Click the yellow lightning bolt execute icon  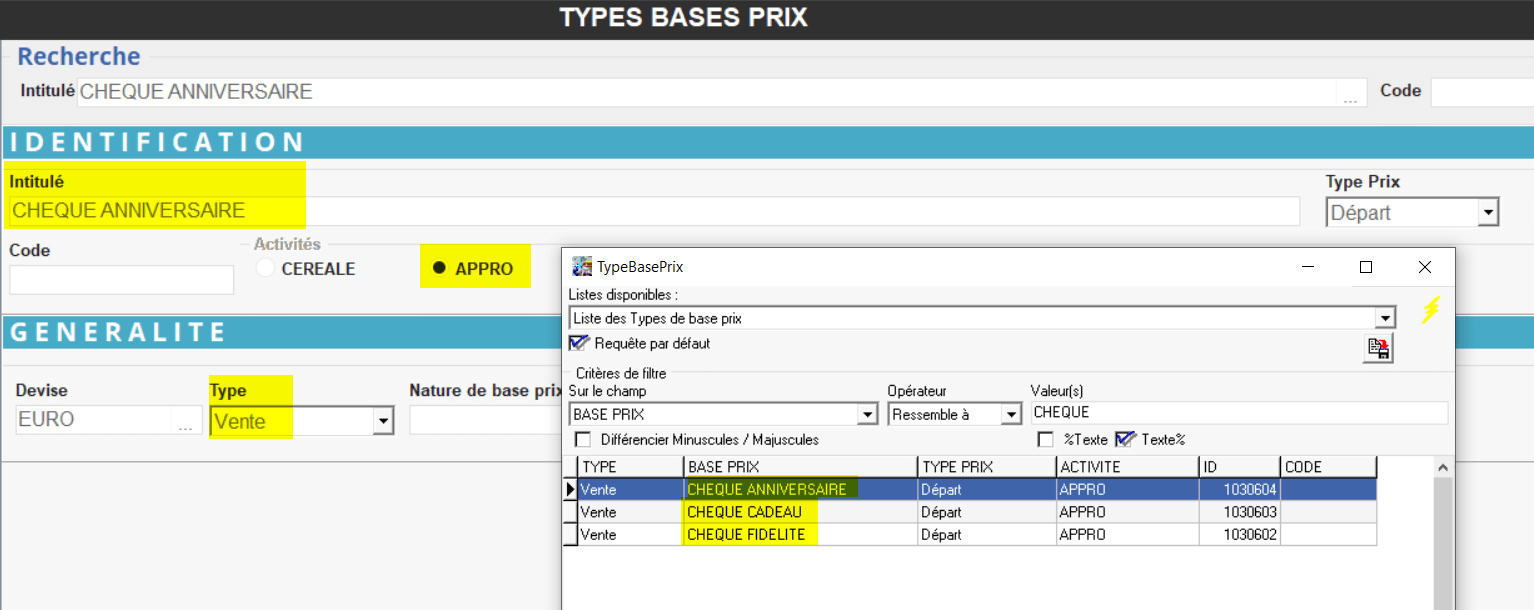pos(1431,311)
